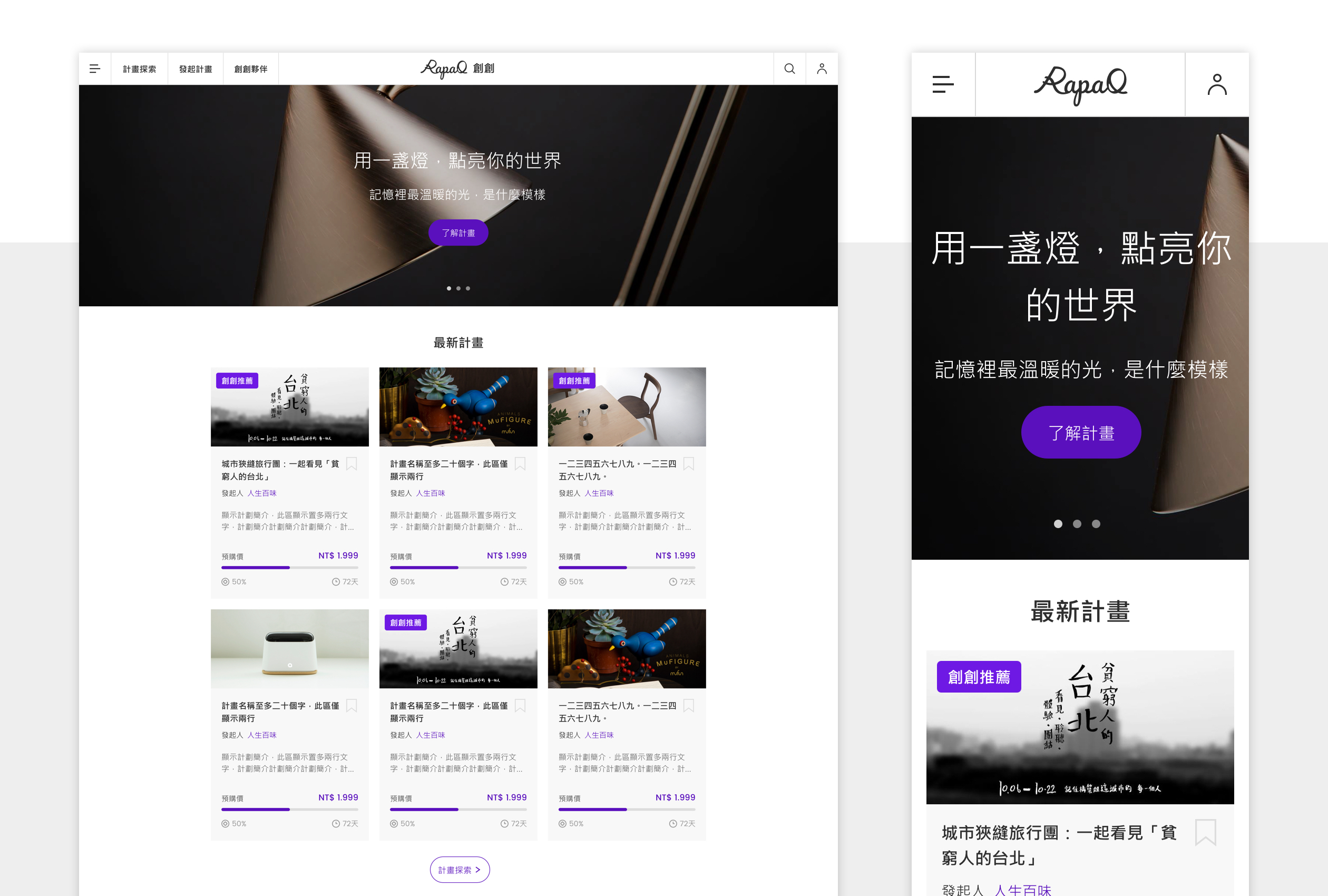Open 人生百味 link on bottom-row Taipei card

coord(430,735)
